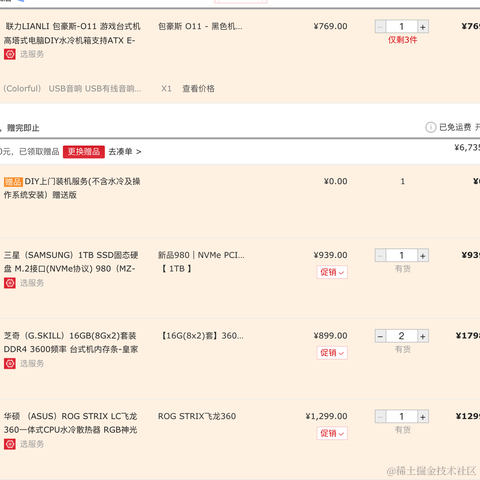Open the 三星 SAMSUNG 1TB SSD product title

pyautogui.click(x=71, y=262)
